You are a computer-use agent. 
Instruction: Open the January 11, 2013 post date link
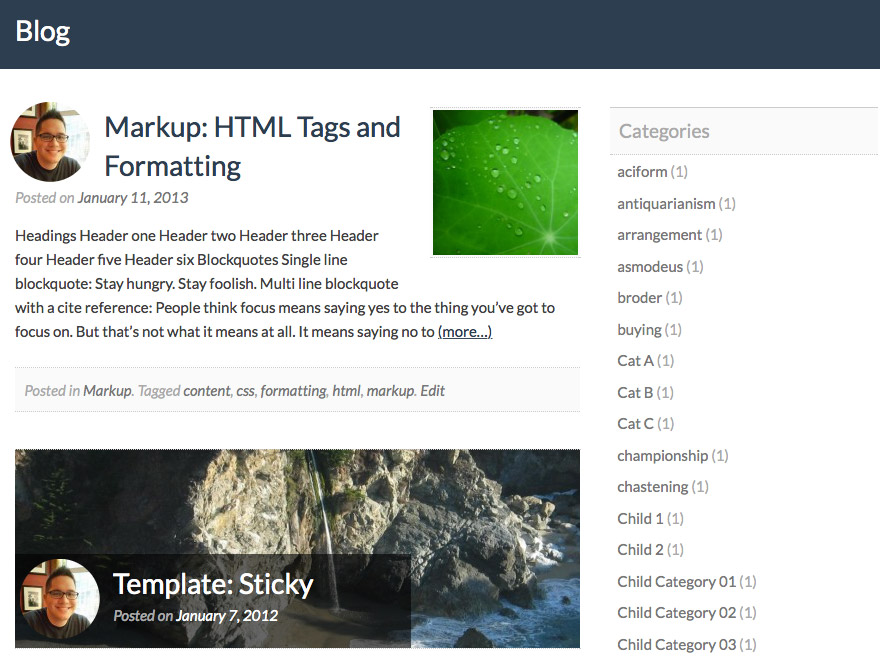coord(133,198)
